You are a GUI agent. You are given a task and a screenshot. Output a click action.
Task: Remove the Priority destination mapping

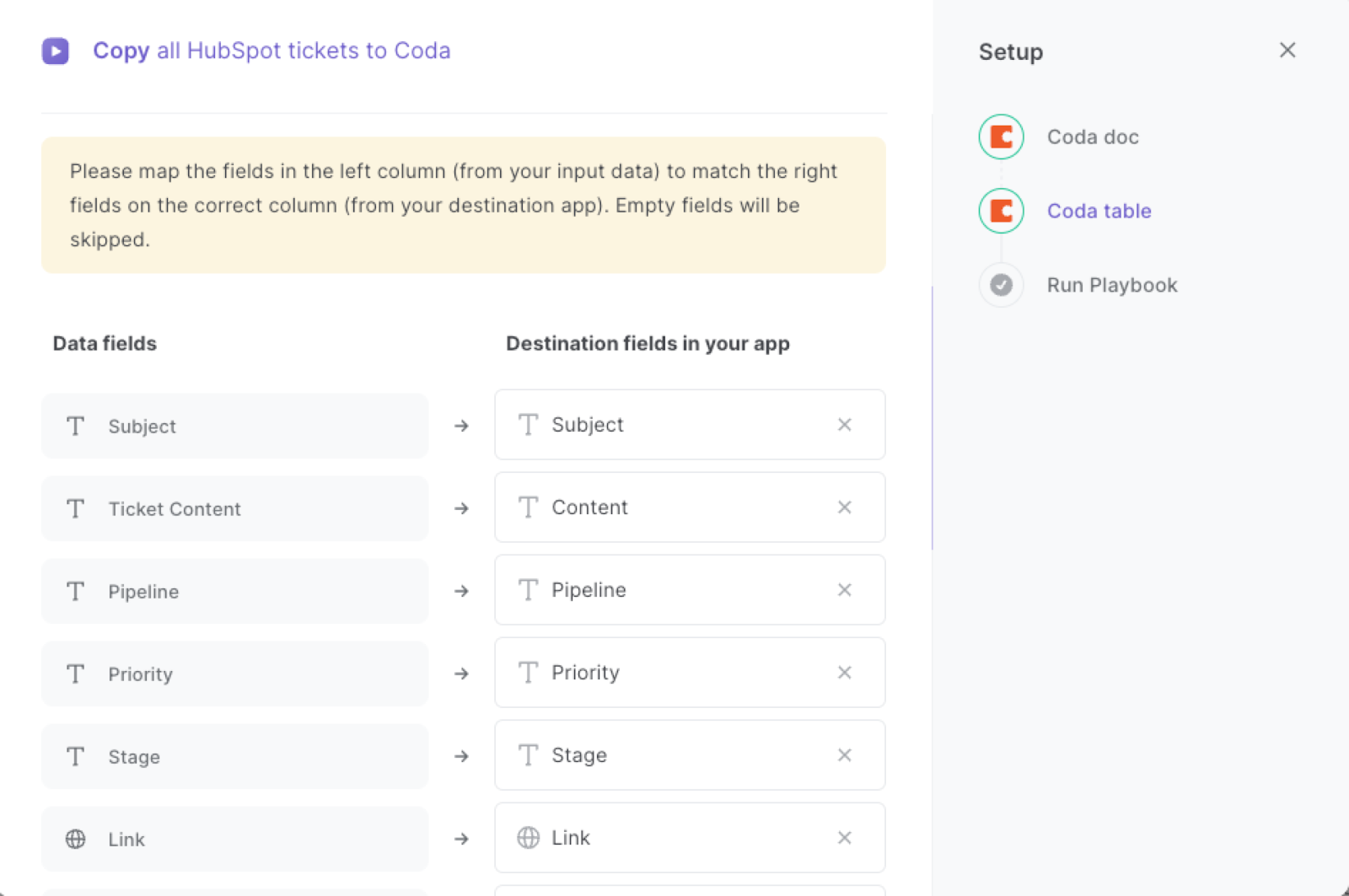(x=844, y=673)
